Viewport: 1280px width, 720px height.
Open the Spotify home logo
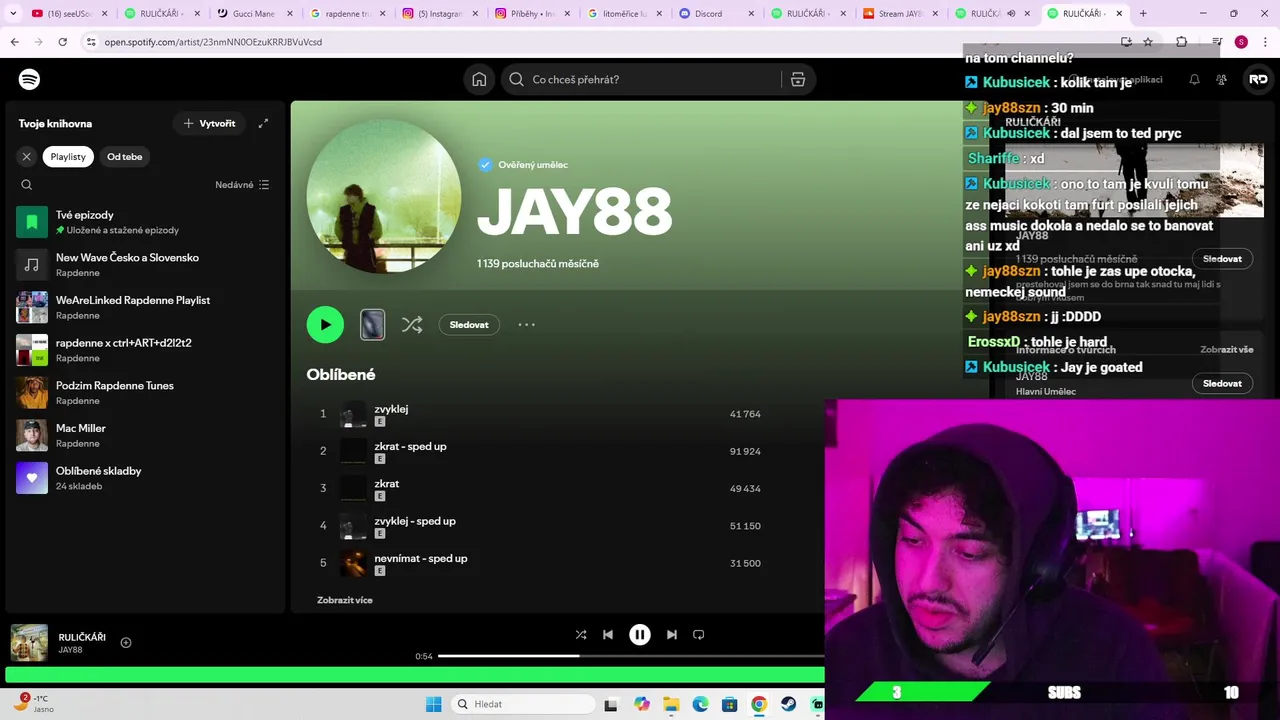[x=29, y=79]
